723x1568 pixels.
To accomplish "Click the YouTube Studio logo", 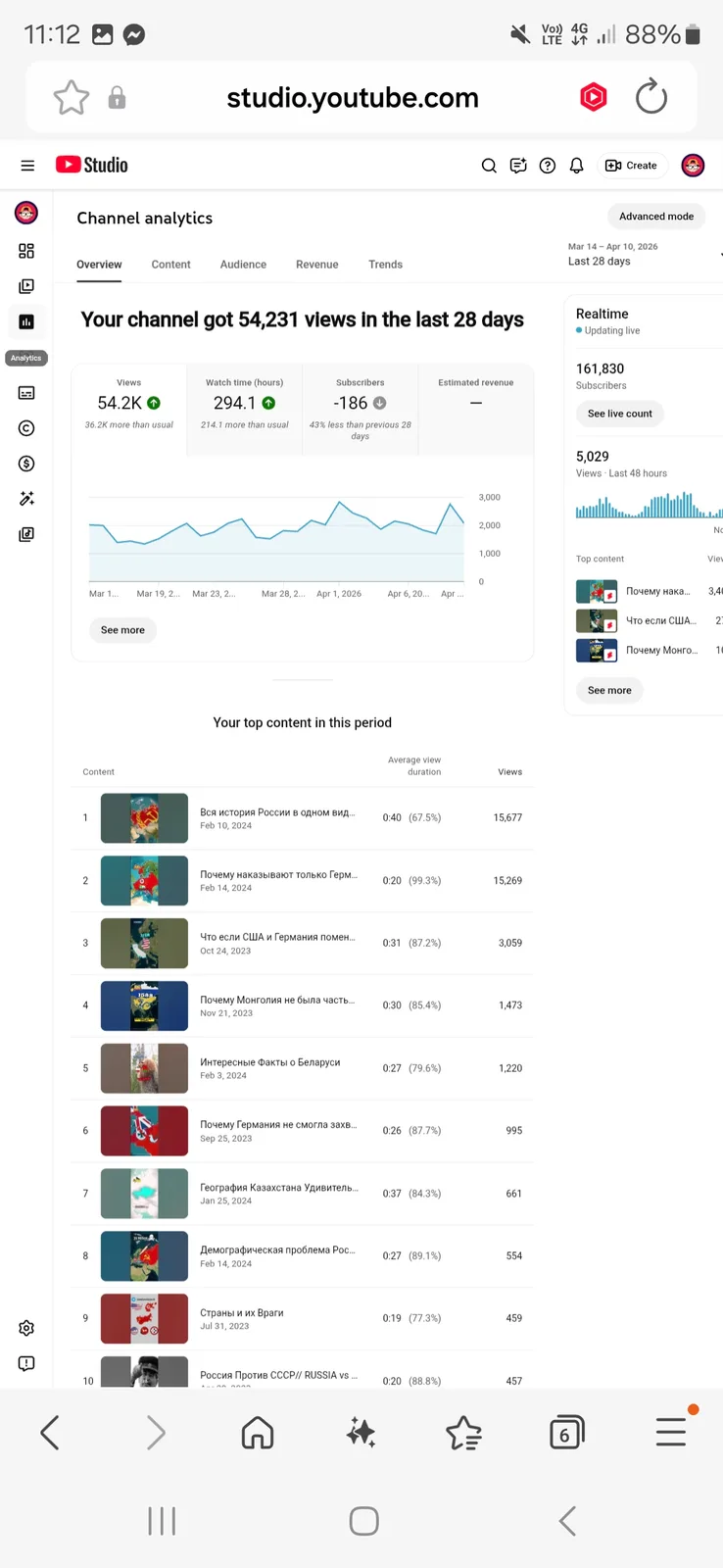I will pos(92,165).
